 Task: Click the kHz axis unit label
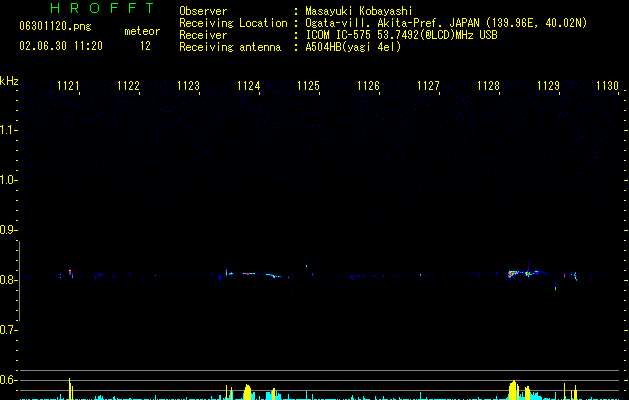9,81
